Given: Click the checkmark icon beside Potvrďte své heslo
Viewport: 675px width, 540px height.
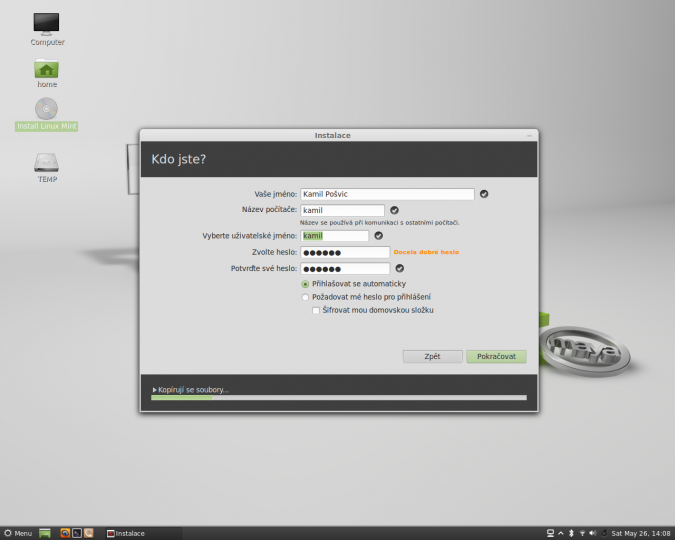Looking at the screenshot, I should pos(399,268).
